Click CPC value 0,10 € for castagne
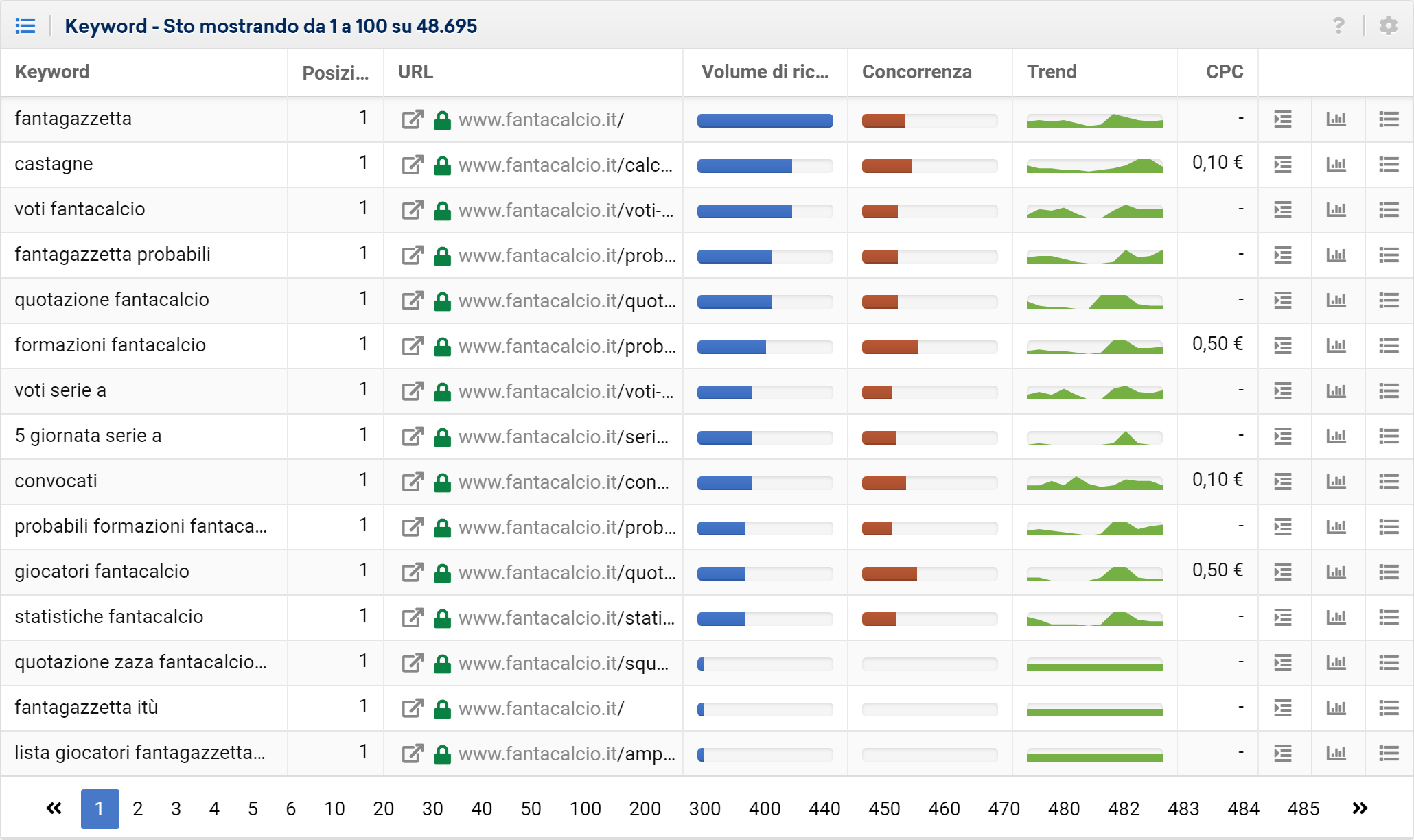The height and width of the screenshot is (840, 1414). (x=1217, y=163)
